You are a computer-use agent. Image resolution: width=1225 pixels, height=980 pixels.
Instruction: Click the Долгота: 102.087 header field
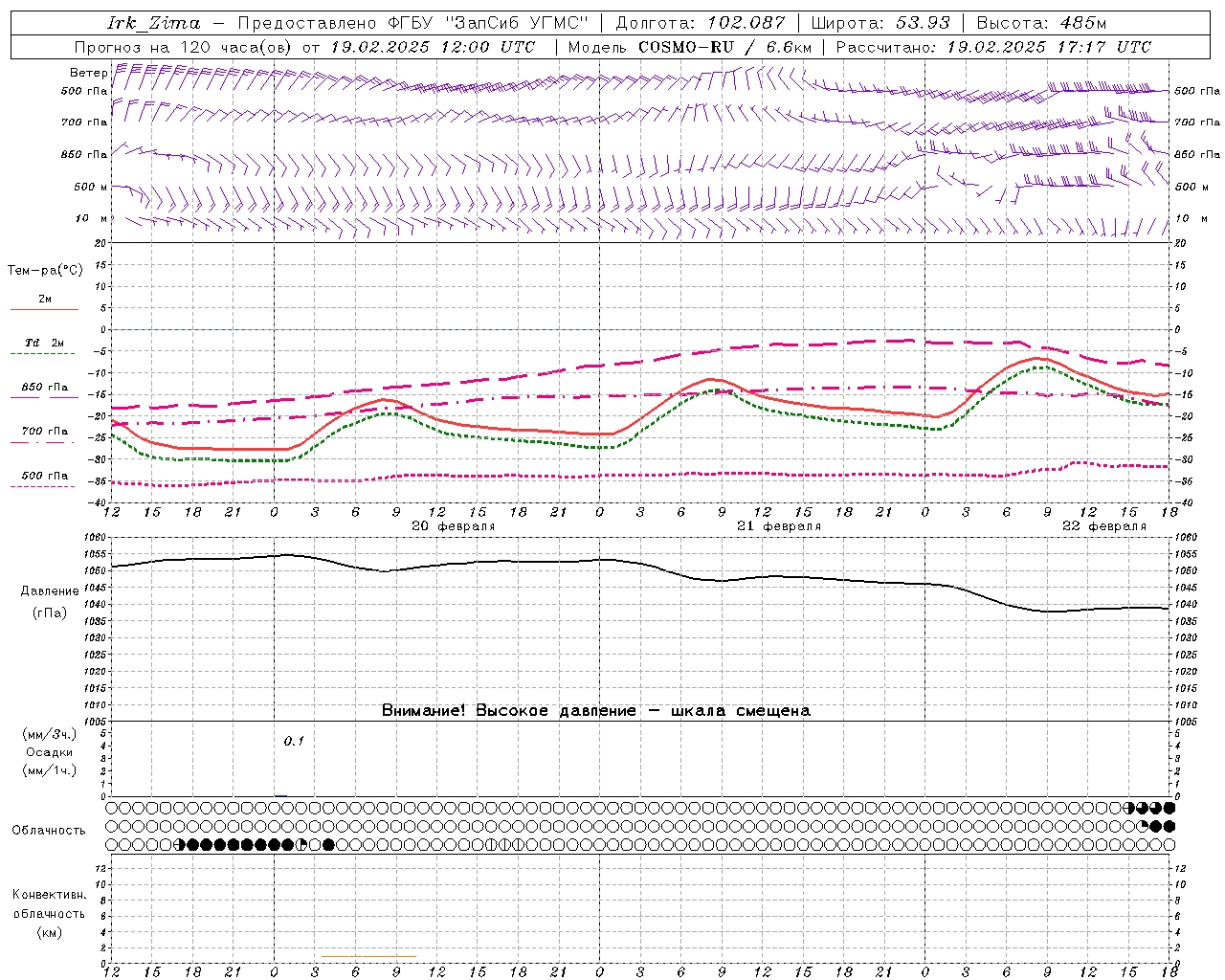700,23
